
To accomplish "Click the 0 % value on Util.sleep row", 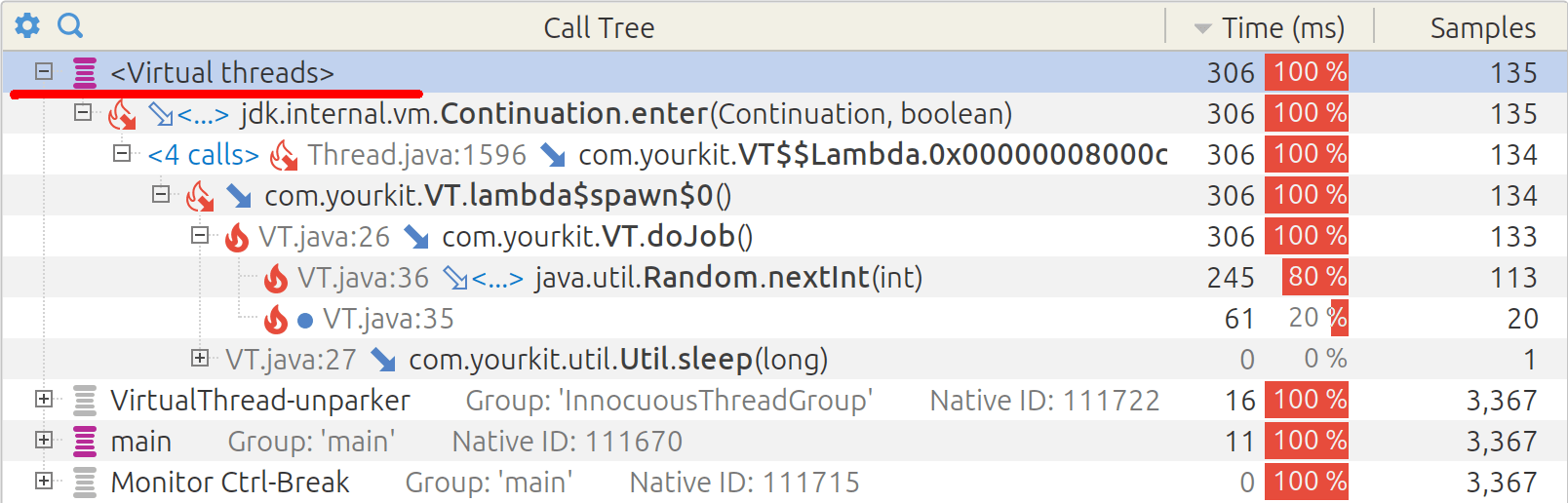I will (x=1325, y=359).
